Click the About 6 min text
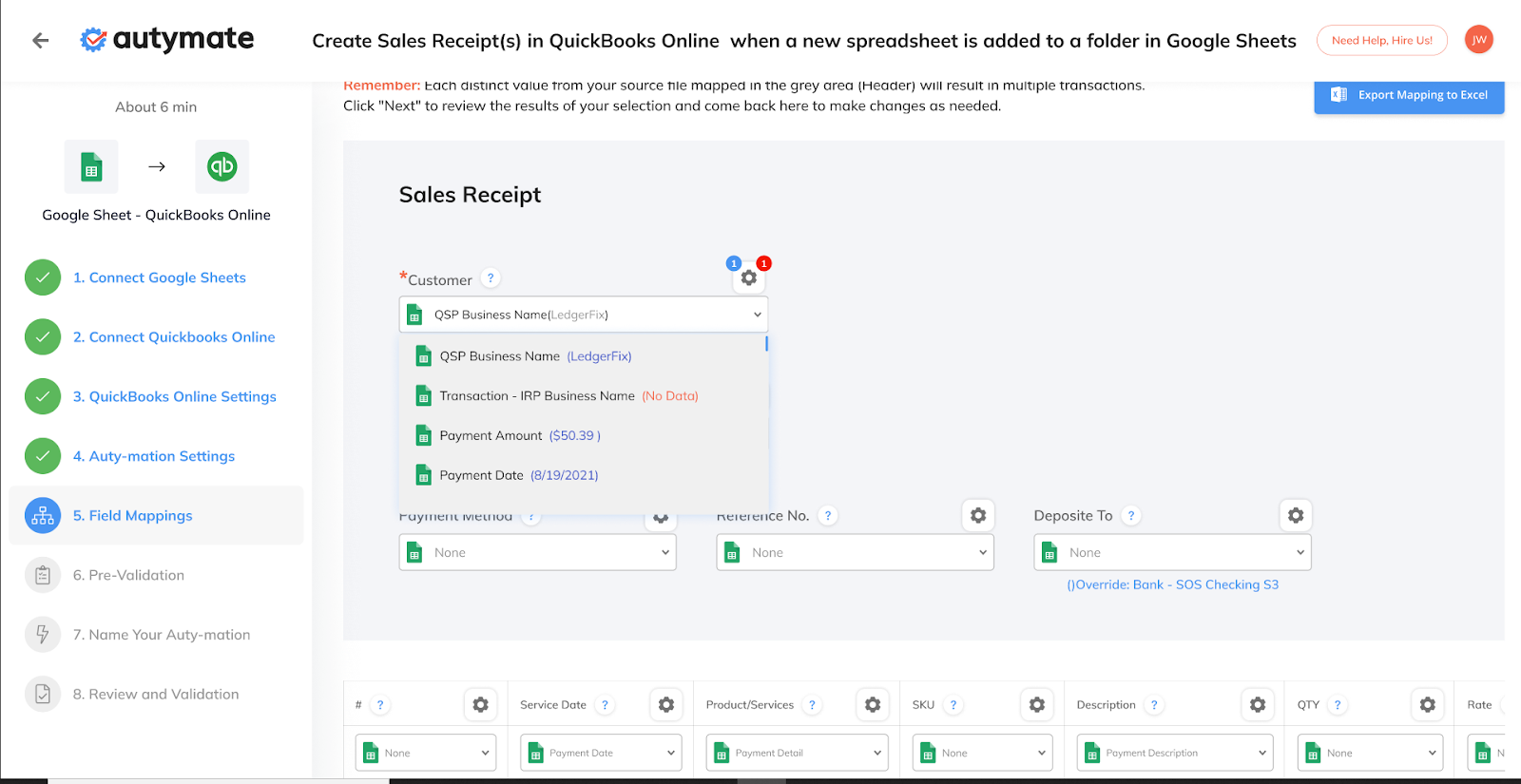The width and height of the screenshot is (1521, 784). tap(156, 107)
